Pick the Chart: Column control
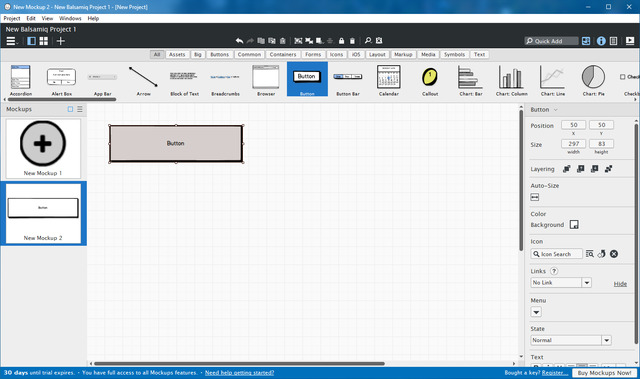 [x=511, y=80]
